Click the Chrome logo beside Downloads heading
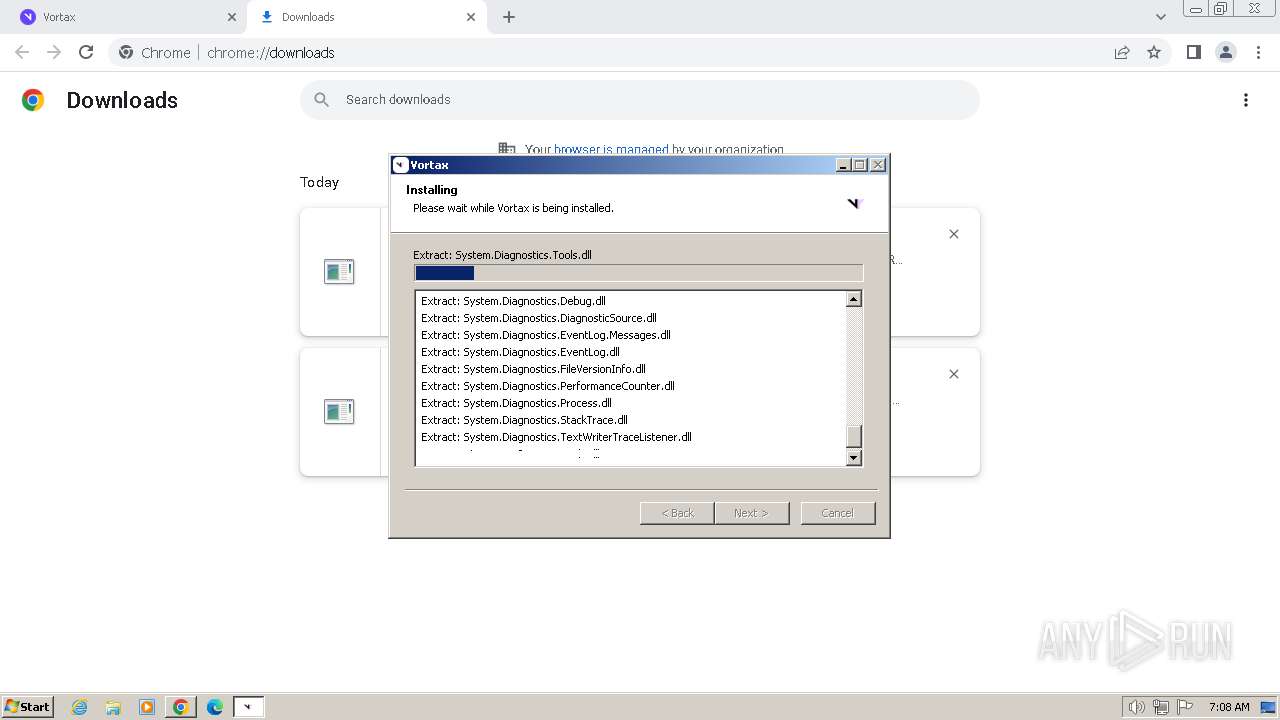Screen dimensions: 1280x720 click(33, 100)
